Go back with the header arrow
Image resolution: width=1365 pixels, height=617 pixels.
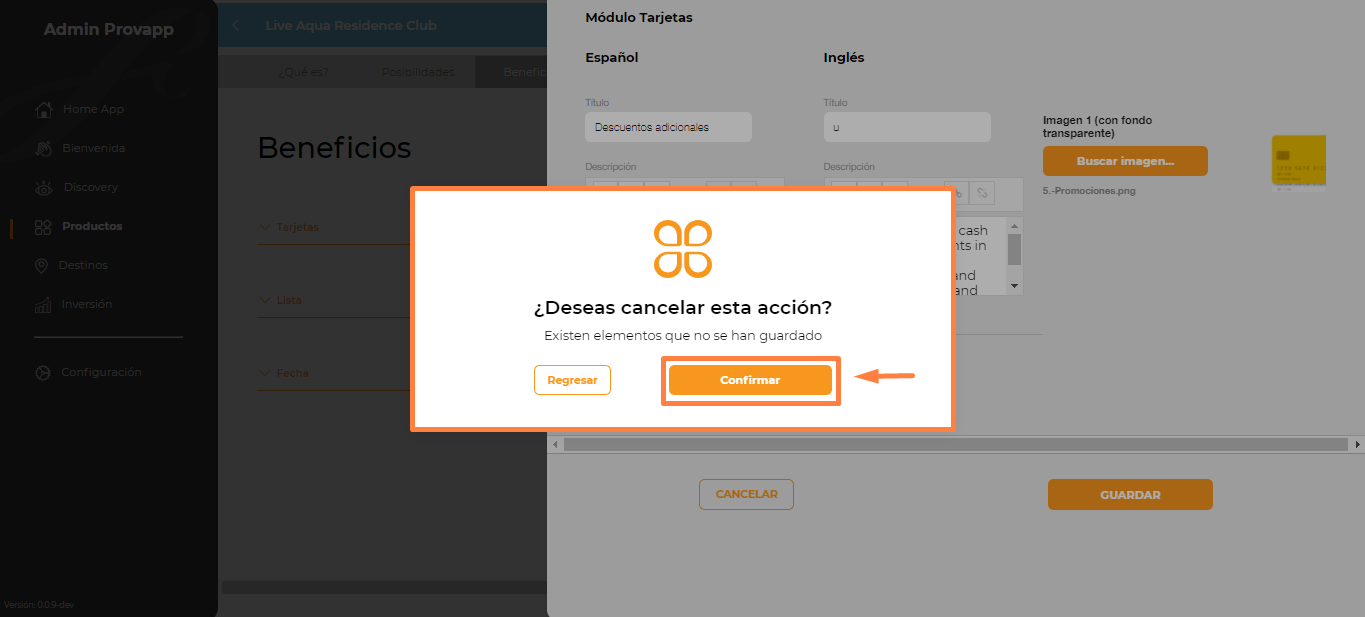(x=235, y=25)
